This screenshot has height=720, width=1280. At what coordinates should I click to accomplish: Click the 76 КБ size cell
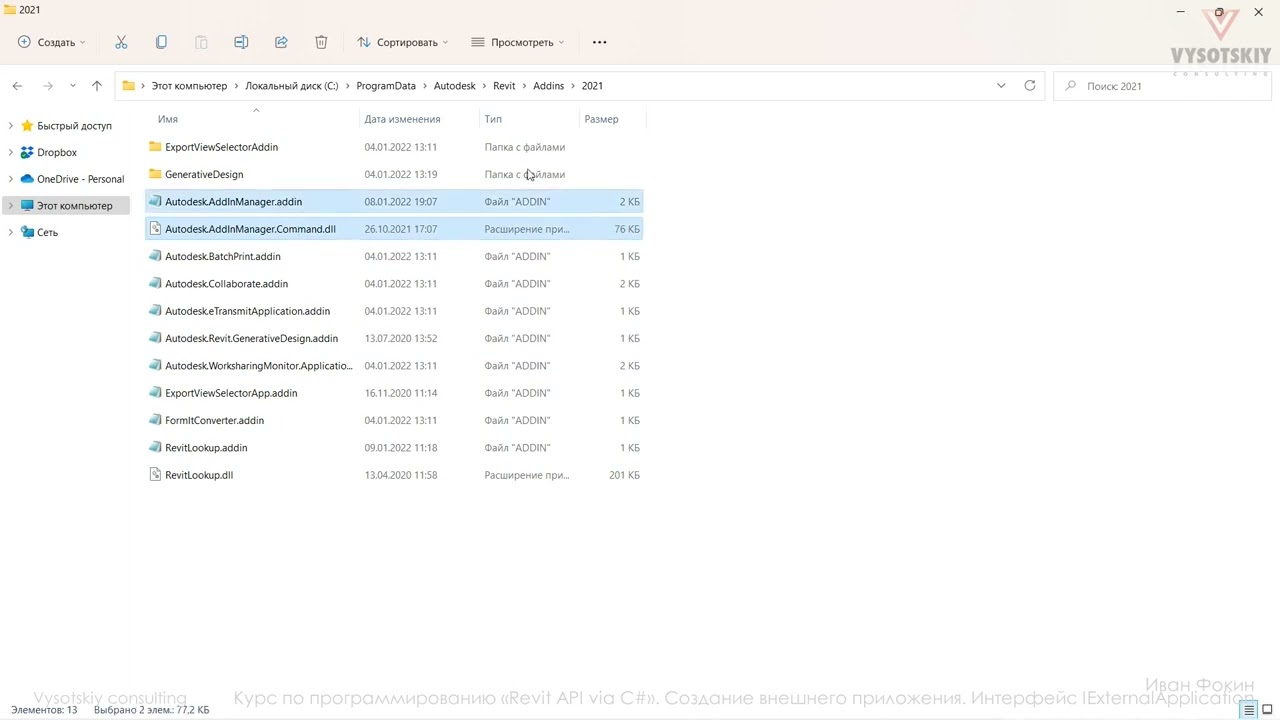click(627, 229)
